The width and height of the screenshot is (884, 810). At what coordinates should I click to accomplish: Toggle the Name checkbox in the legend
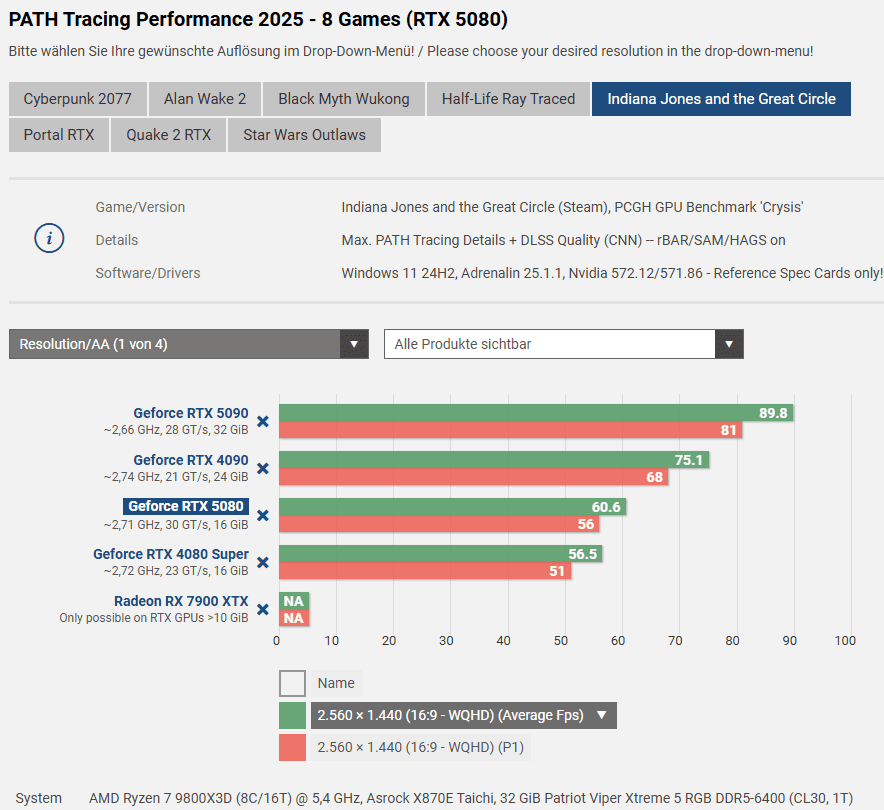pos(292,683)
